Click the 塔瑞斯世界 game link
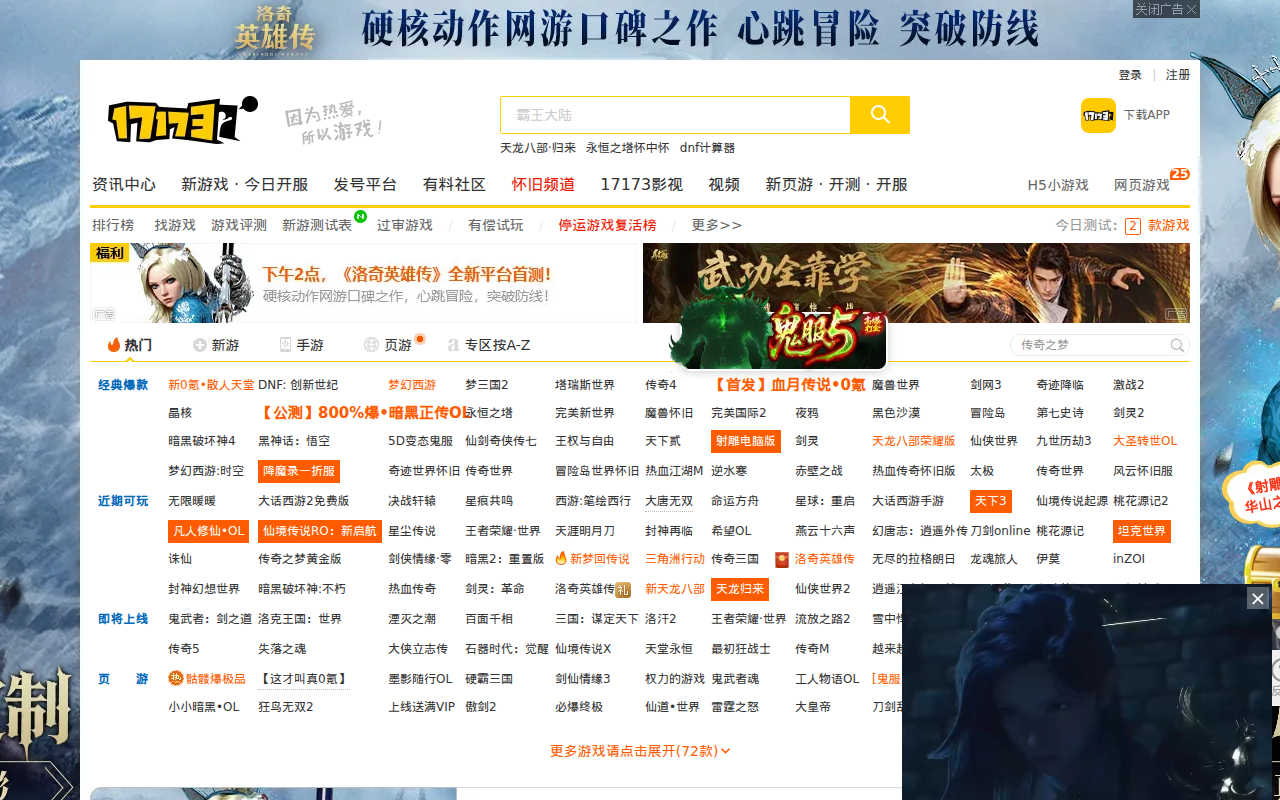The width and height of the screenshot is (1280, 800). (585, 385)
